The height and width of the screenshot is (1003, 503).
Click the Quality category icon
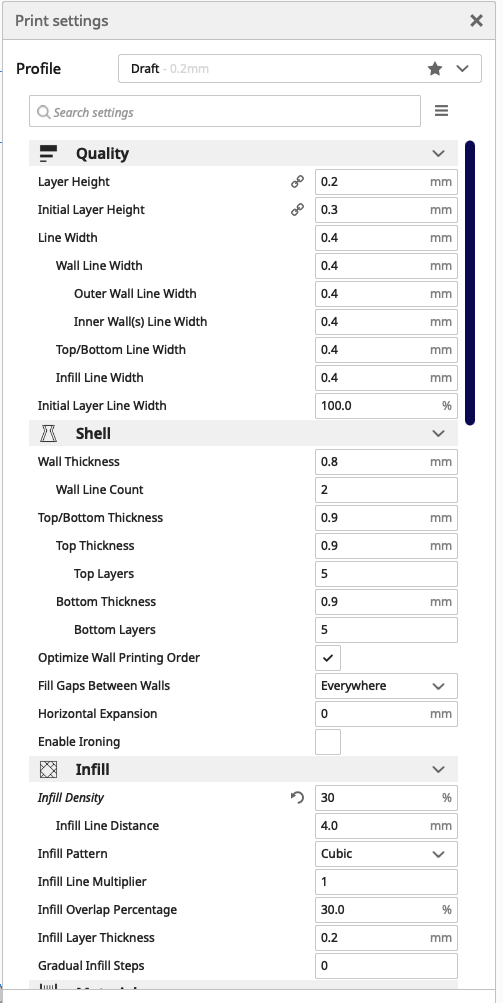click(49, 154)
